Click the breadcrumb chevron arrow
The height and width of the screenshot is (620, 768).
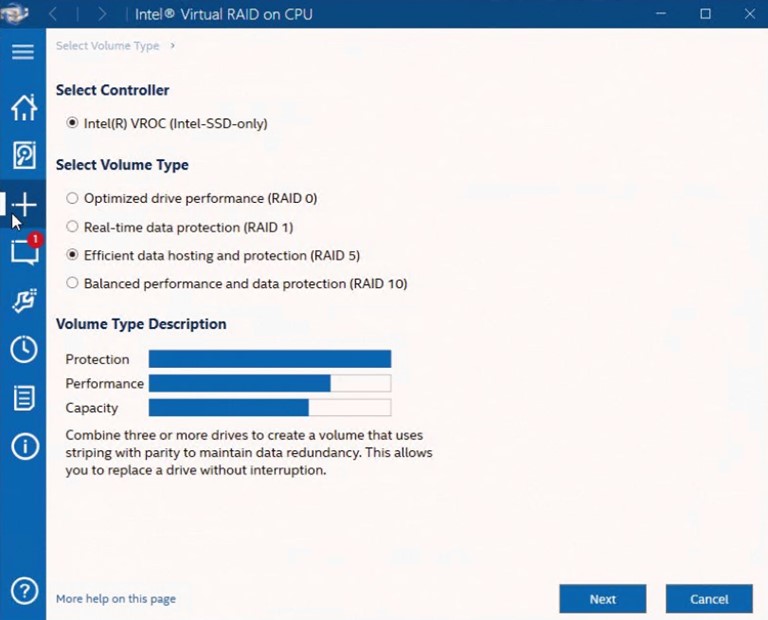pos(172,46)
